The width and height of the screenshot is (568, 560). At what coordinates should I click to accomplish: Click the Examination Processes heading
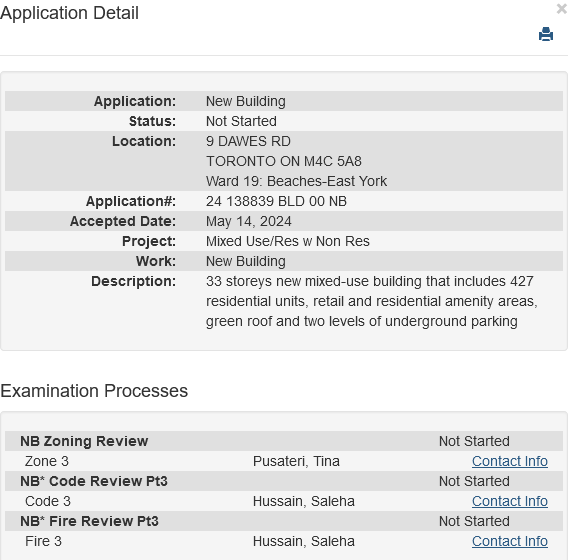[94, 391]
